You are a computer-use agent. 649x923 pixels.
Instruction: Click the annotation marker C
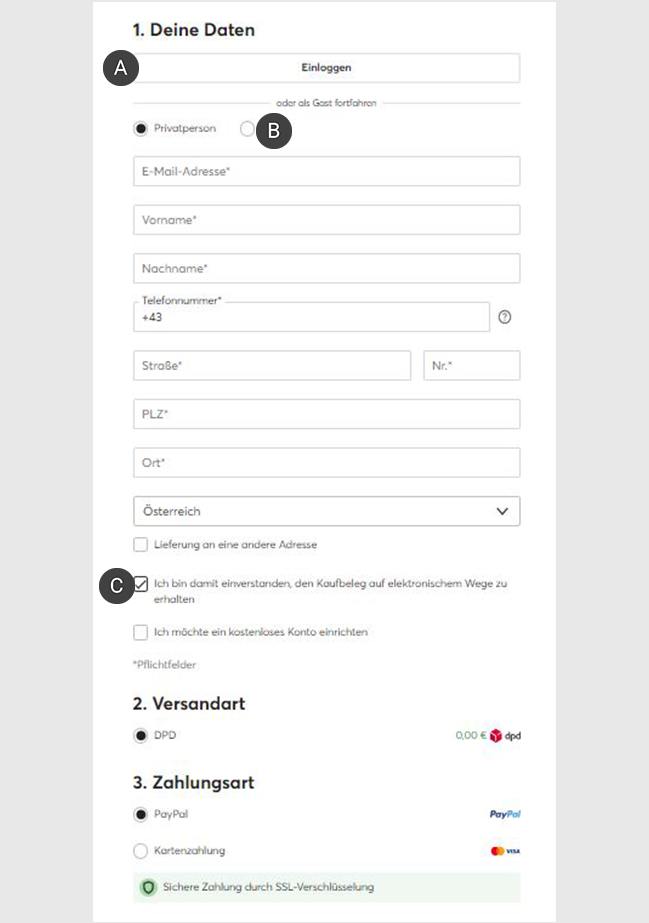(117, 586)
